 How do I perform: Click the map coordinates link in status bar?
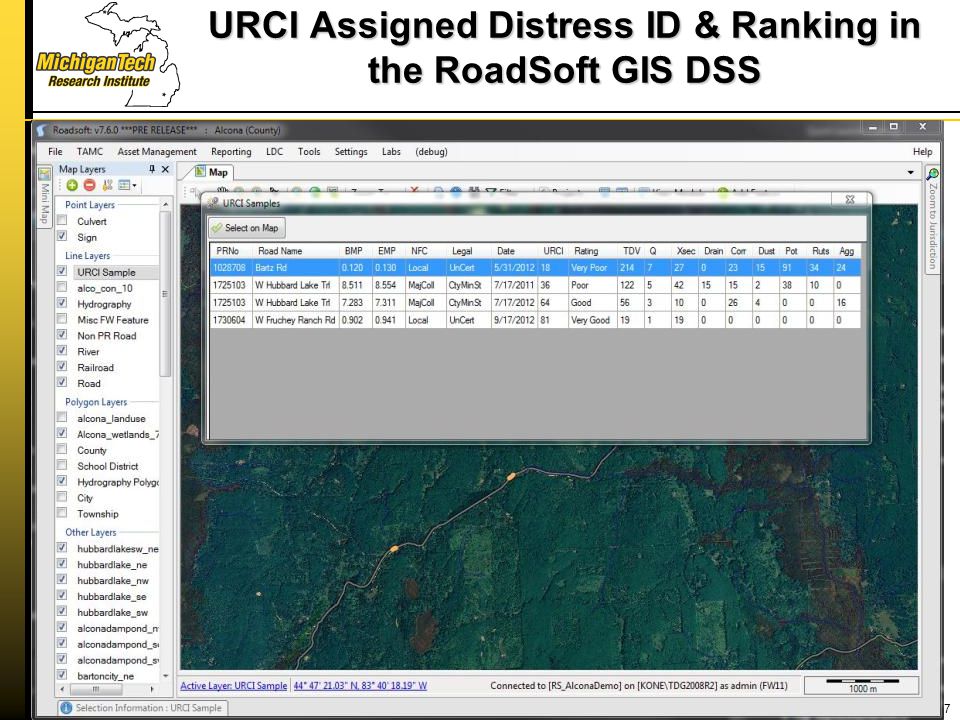click(x=360, y=686)
